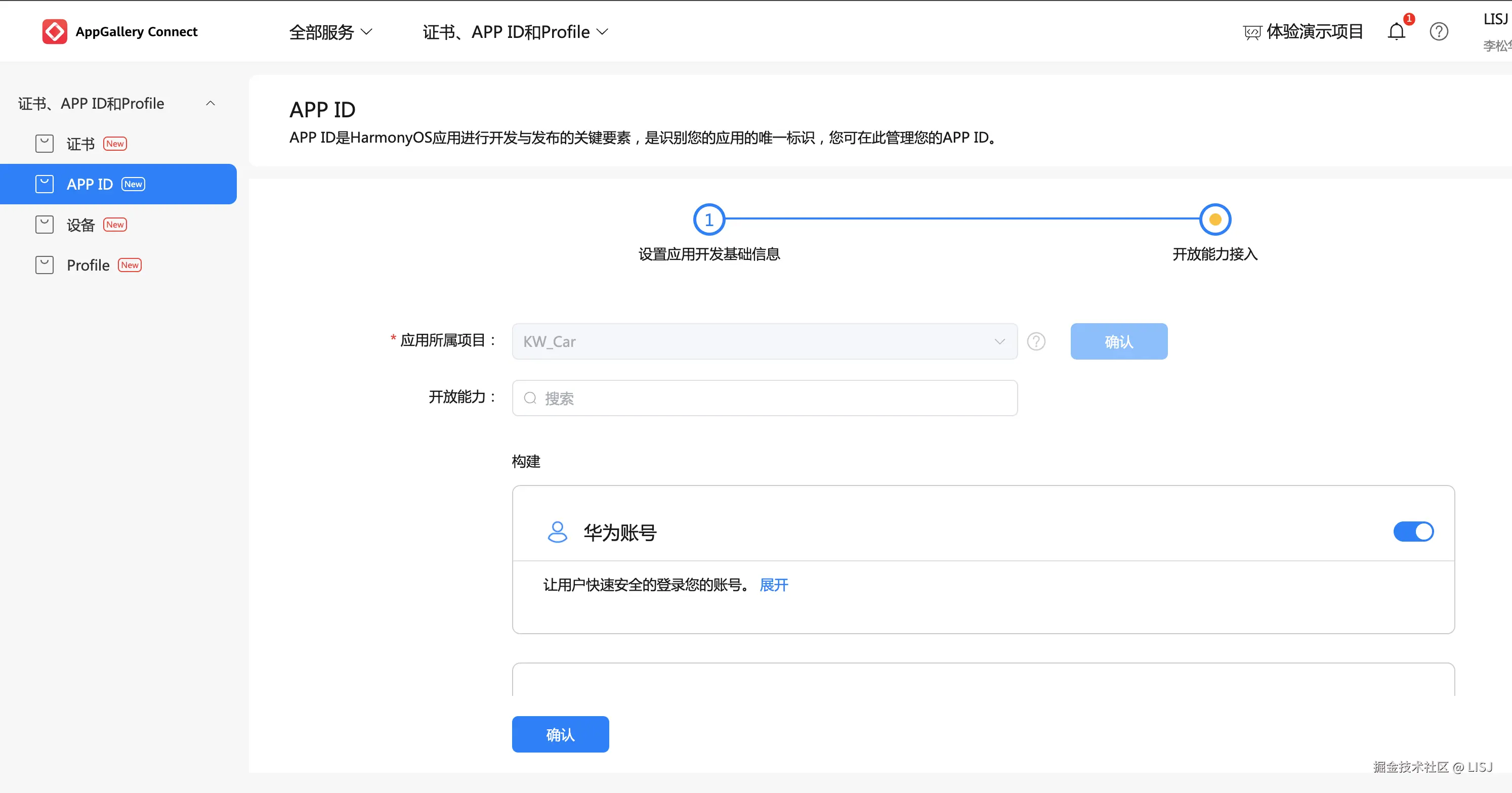
Task: Select 设备 in the sidebar
Action: pos(81,225)
